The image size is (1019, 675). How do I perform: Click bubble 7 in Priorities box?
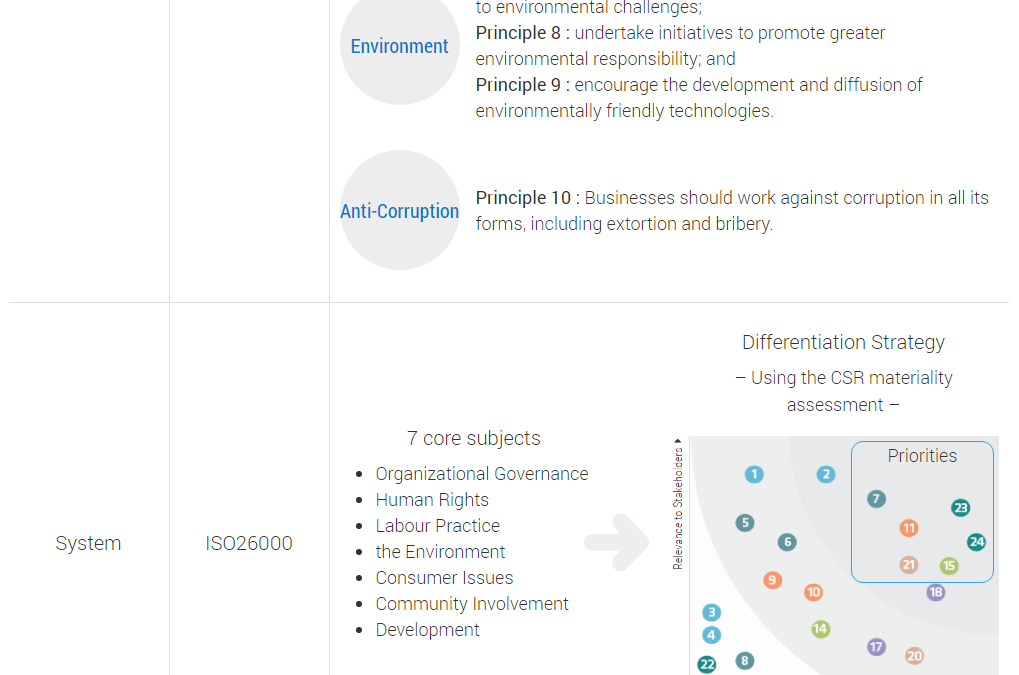pyautogui.click(x=876, y=499)
